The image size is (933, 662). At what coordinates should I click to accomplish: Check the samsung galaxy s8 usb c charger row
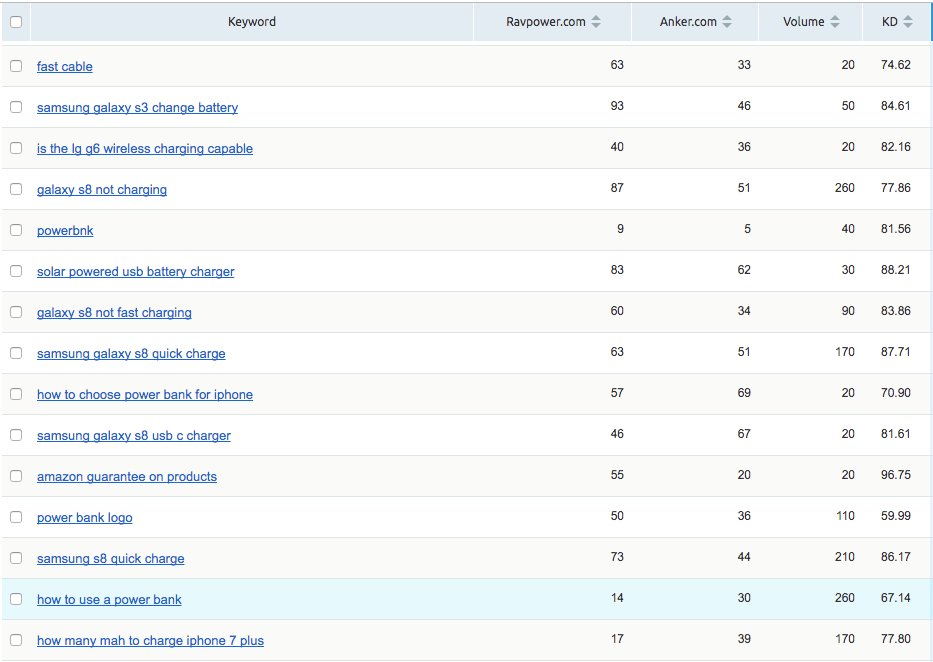click(16, 435)
